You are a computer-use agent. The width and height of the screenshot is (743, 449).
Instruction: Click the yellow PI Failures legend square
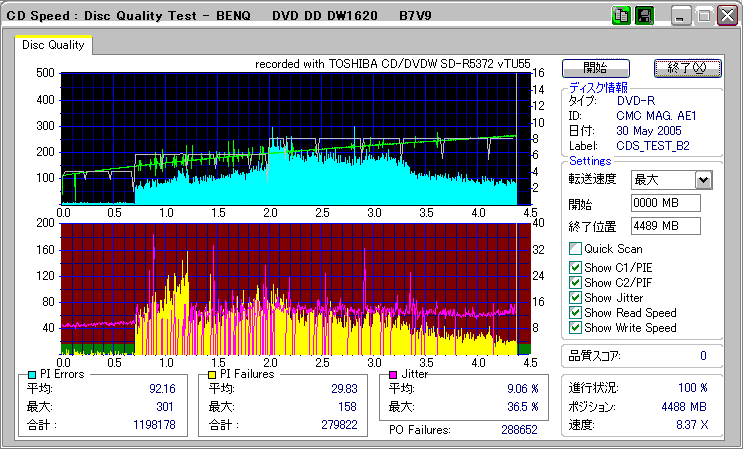pyautogui.click(x=212, y=374)
